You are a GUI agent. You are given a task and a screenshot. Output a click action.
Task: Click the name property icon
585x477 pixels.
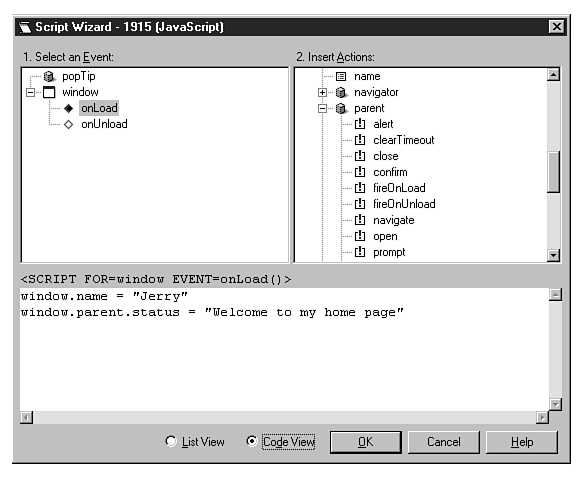(341, 76)
